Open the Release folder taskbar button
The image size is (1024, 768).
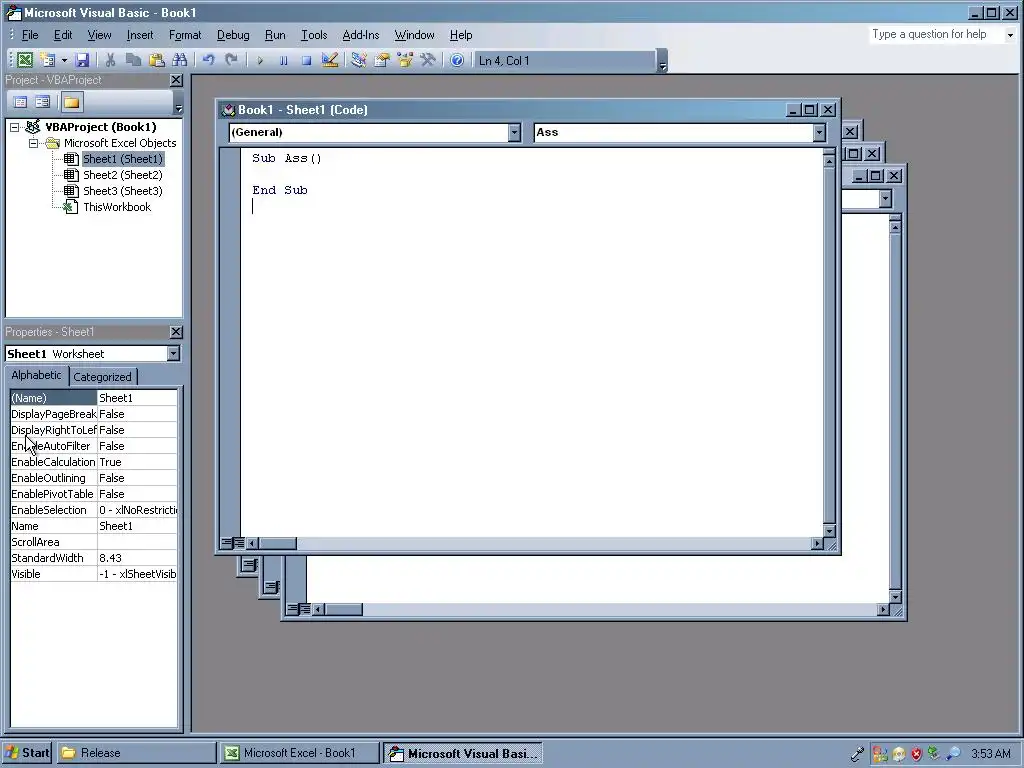(x=136, y=753)
